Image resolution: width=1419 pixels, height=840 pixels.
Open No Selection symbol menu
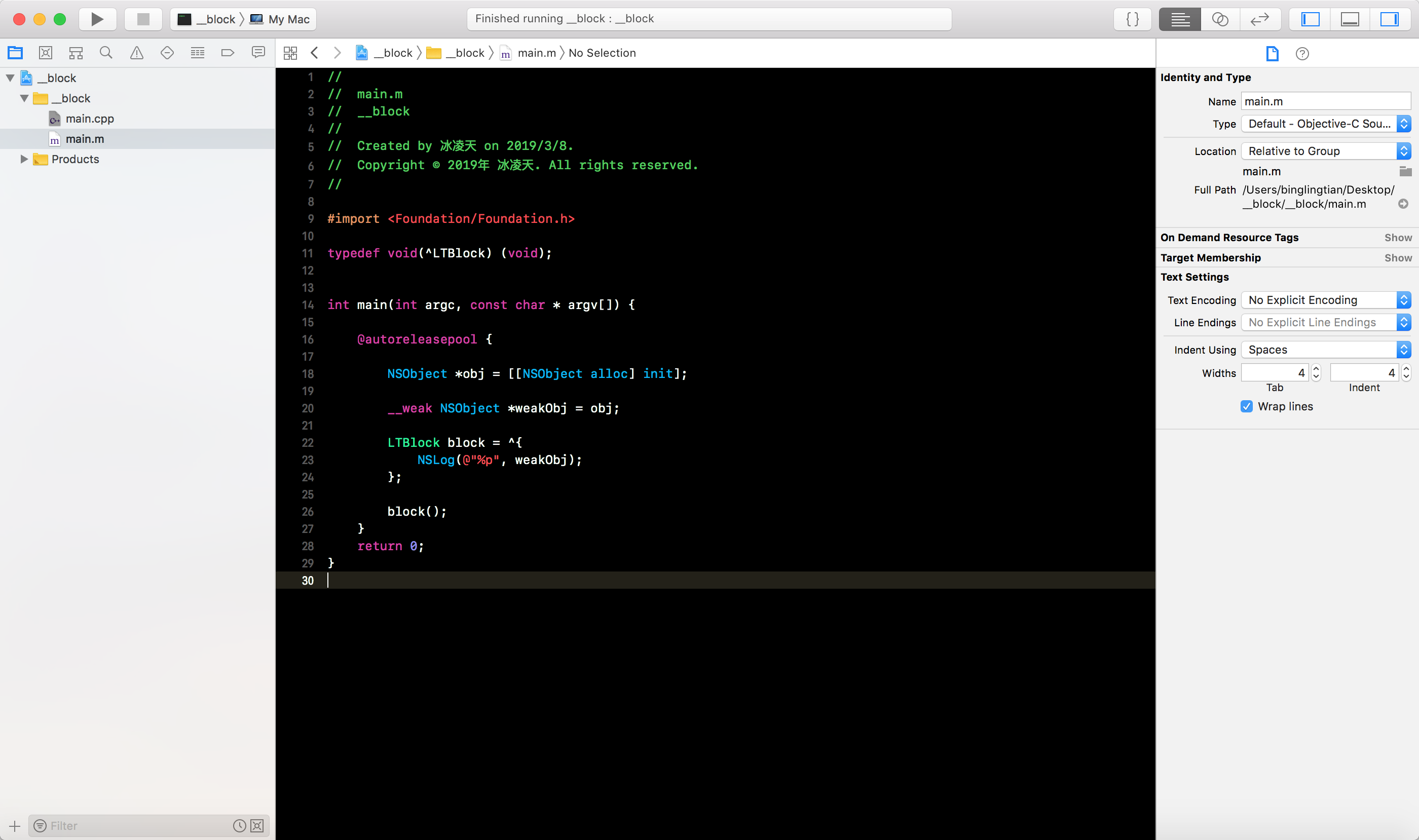pos(602,53)
